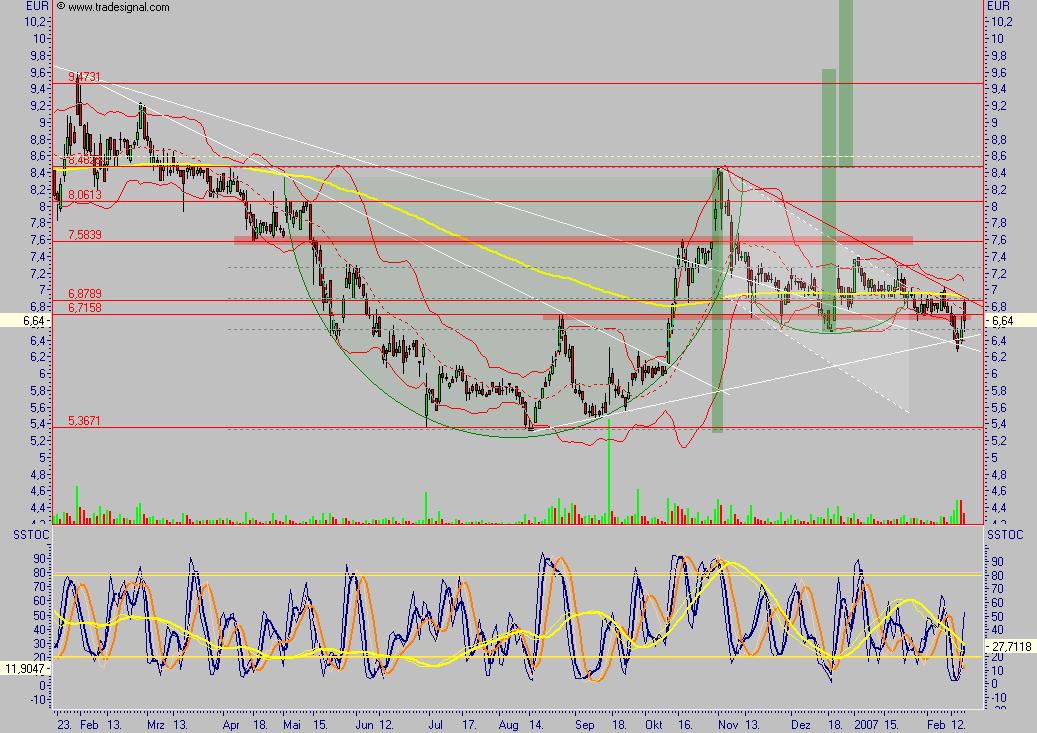The image size is (1037, 733).
Task: Click the Aug month label on the date axis
Action: (509, 724)
